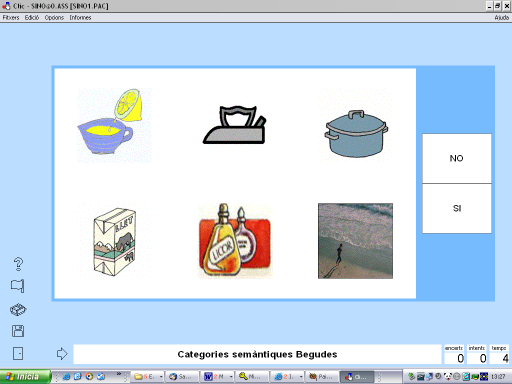This screenshot has width=512, height=384.
Task: Click the sidebar icon below the flag
Action: coord(18,309)
